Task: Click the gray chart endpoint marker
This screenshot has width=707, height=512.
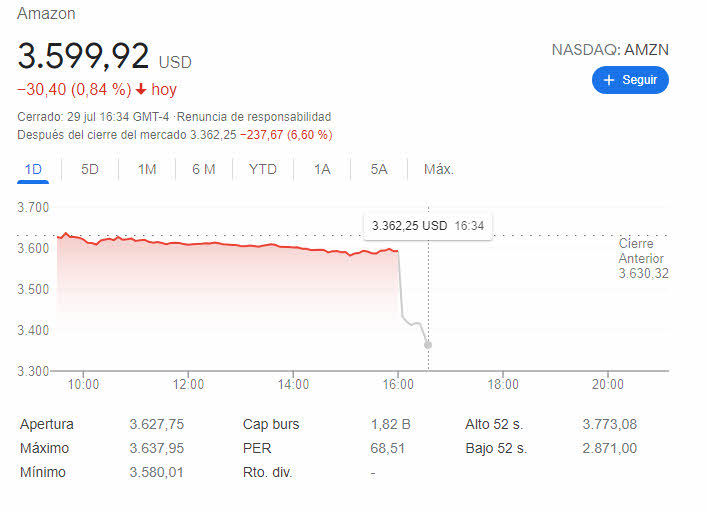Action: click(428, 345)
